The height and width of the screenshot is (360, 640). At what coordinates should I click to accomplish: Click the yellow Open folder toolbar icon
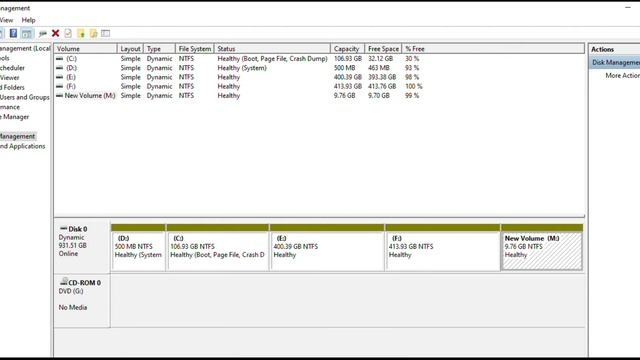(81, 33)
